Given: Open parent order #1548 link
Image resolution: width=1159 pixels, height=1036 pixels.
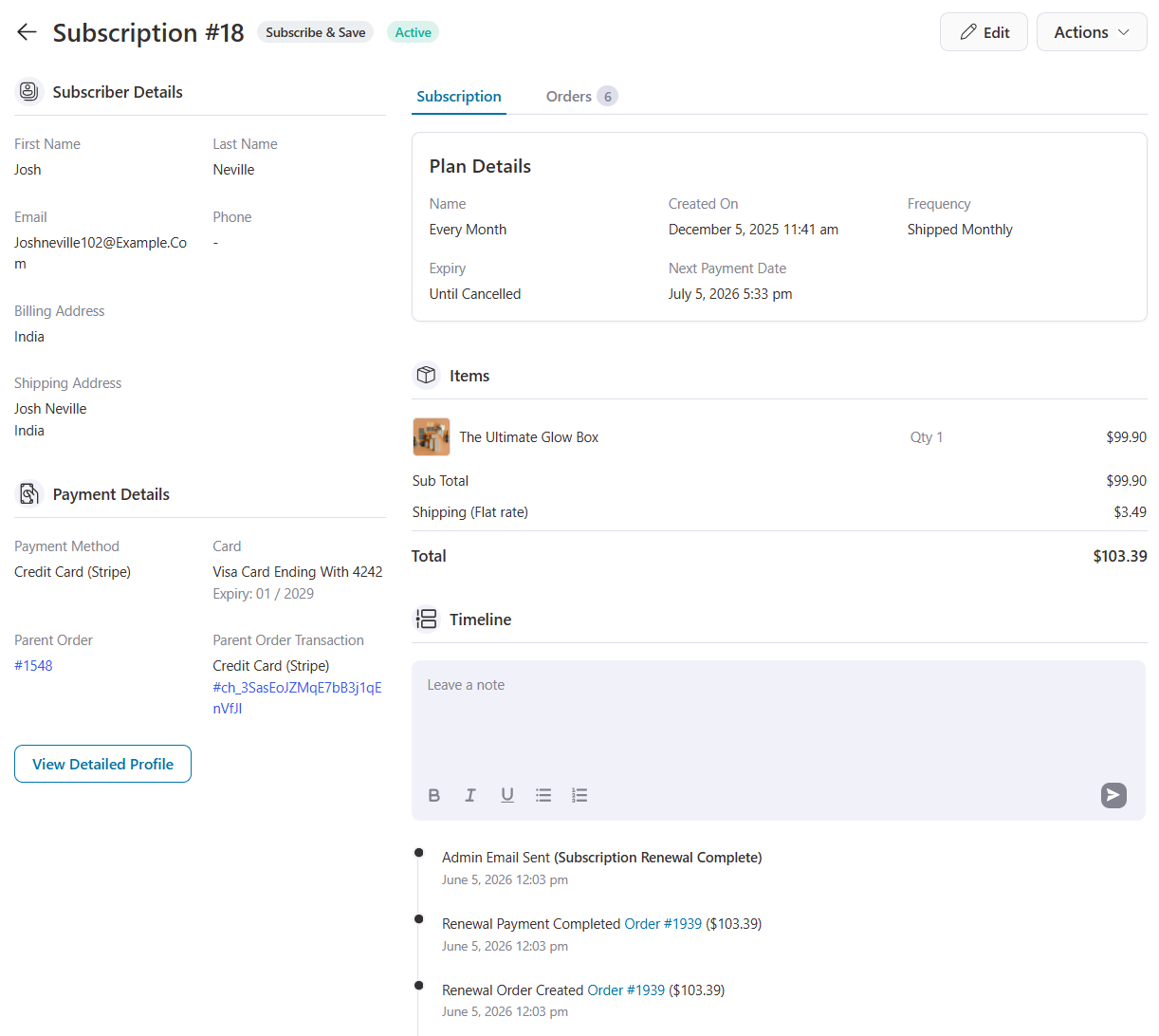Looking at the screenshot, I should (x=33, y=666).
